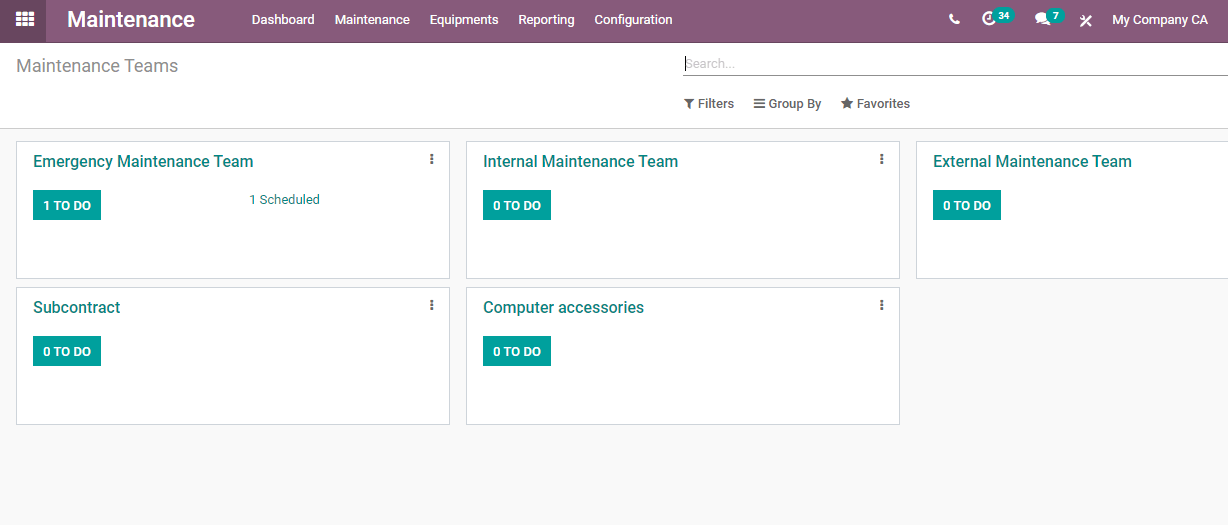Open Internal Maintenance Team title
The height and width of the screenshot is (525, 1228).
pyautogui.click(x=580, y=161)
